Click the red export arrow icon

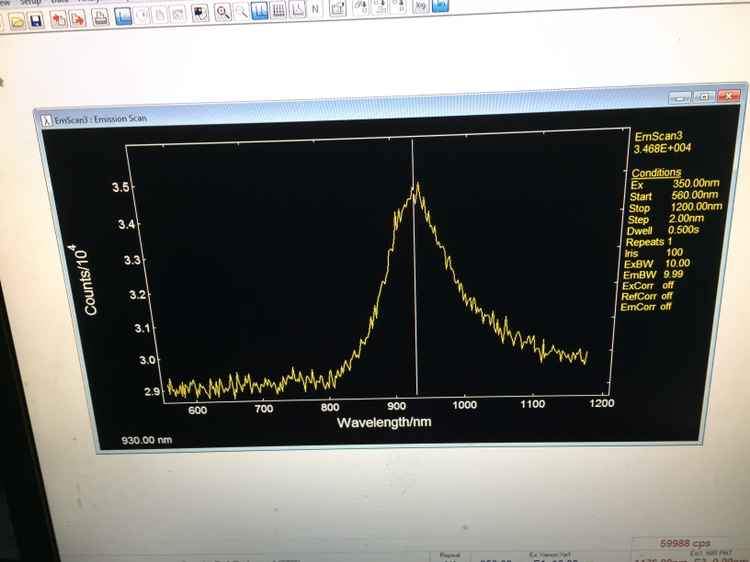[77, 19]
